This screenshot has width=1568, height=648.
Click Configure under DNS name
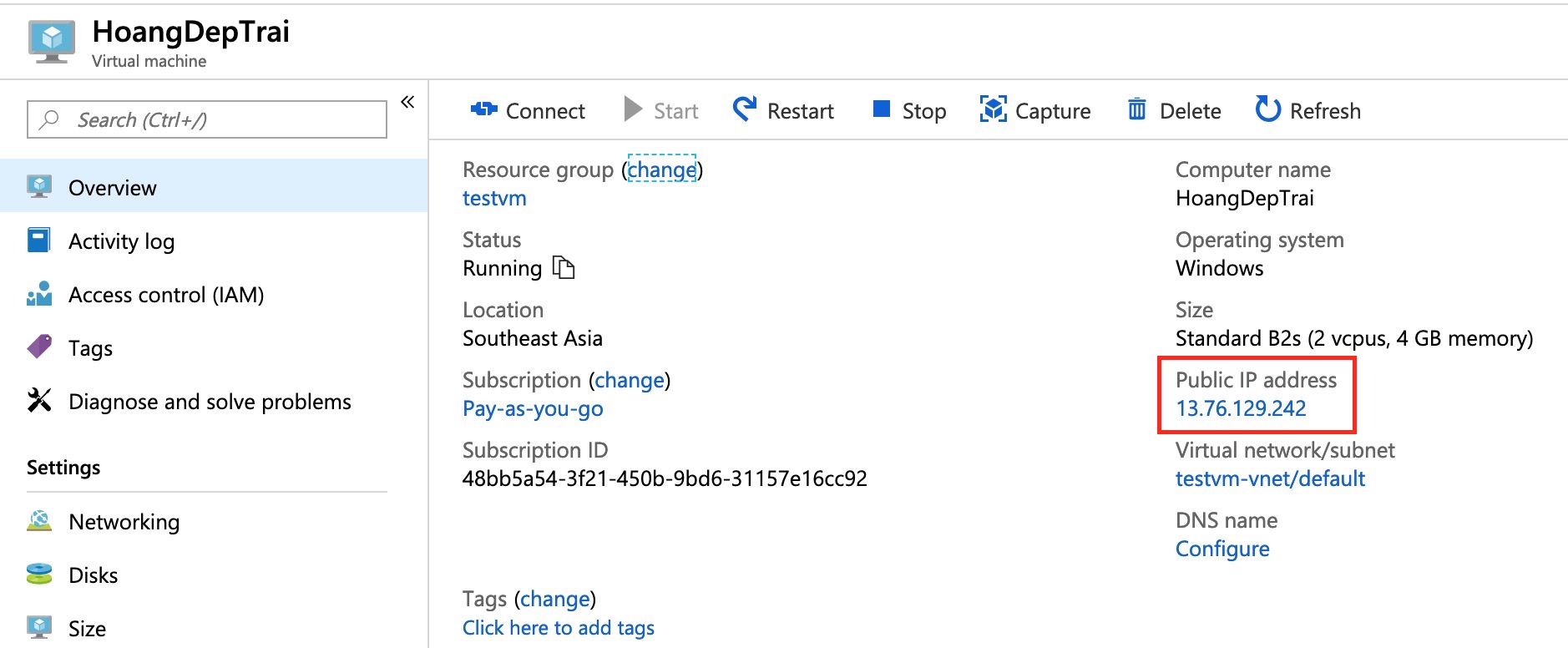1222,549
